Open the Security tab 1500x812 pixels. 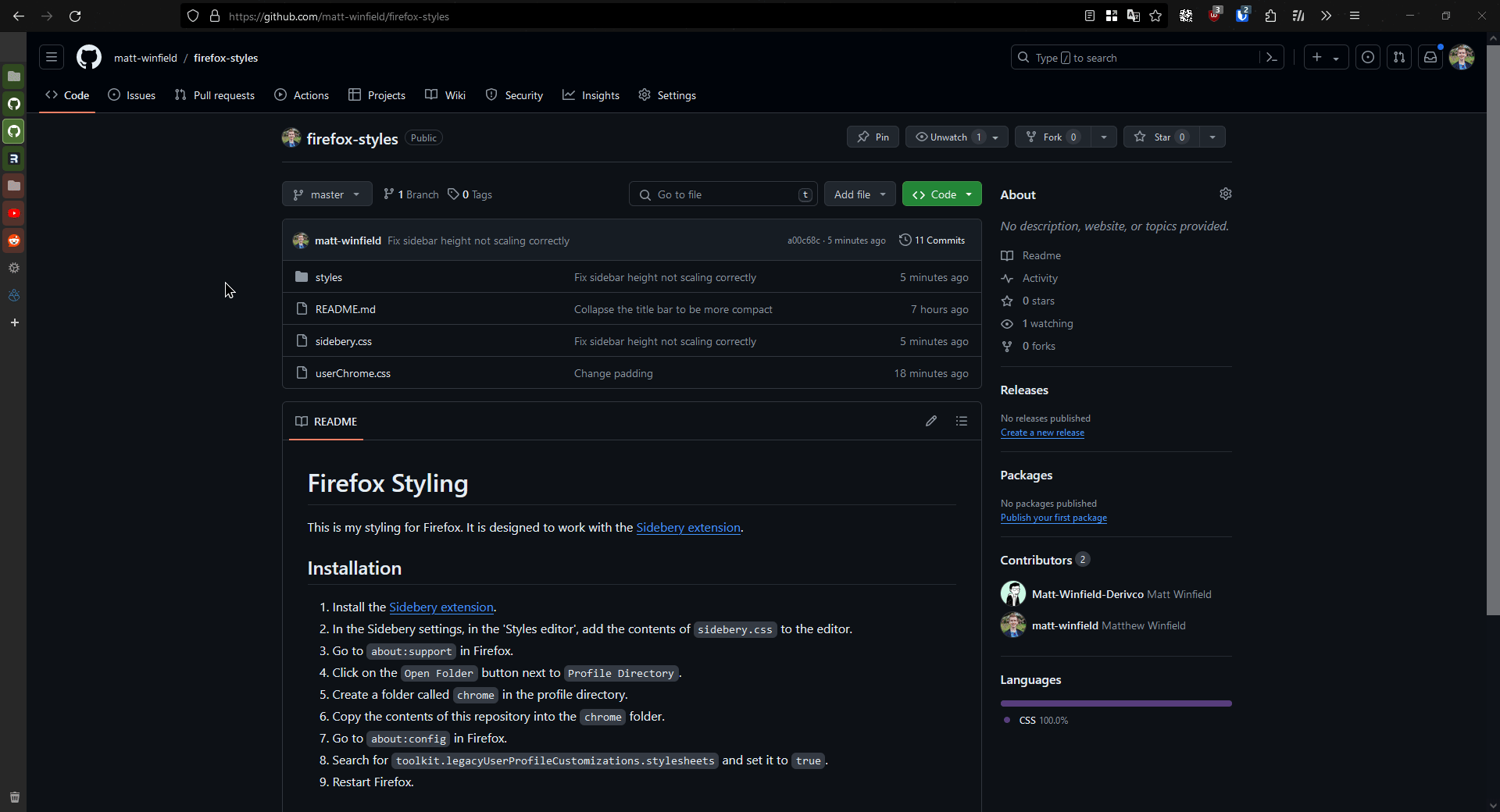pos(515,95)
